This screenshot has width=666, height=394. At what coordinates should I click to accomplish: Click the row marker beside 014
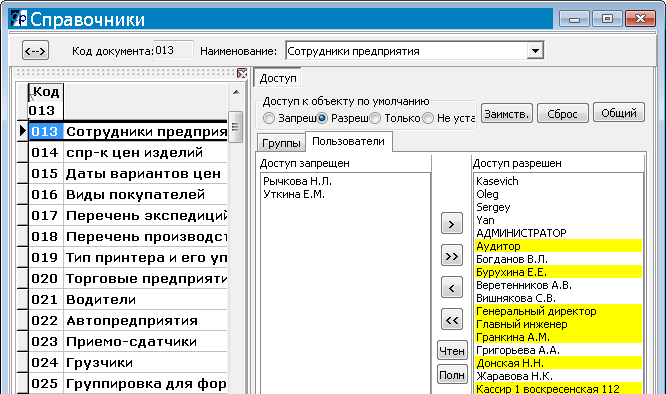[x=23, y=152]
